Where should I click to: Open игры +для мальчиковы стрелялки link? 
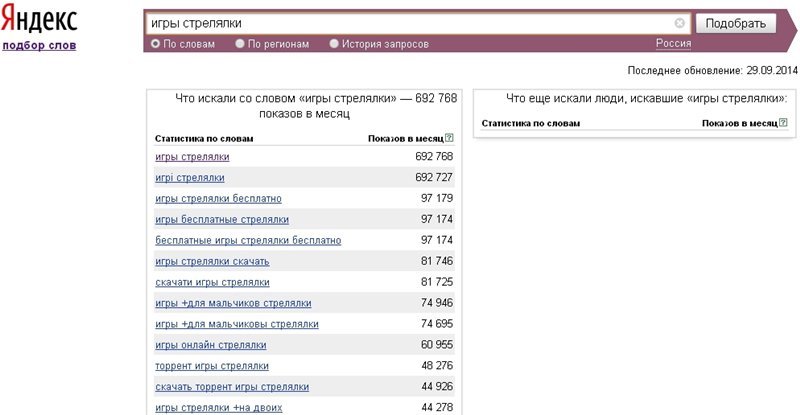[x=237, y=324]
